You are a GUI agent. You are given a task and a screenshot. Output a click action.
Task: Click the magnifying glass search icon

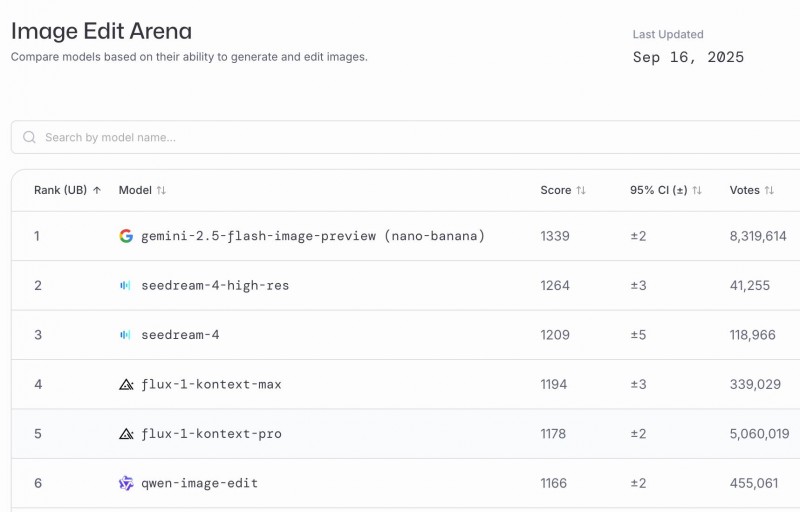click(30, 138)
